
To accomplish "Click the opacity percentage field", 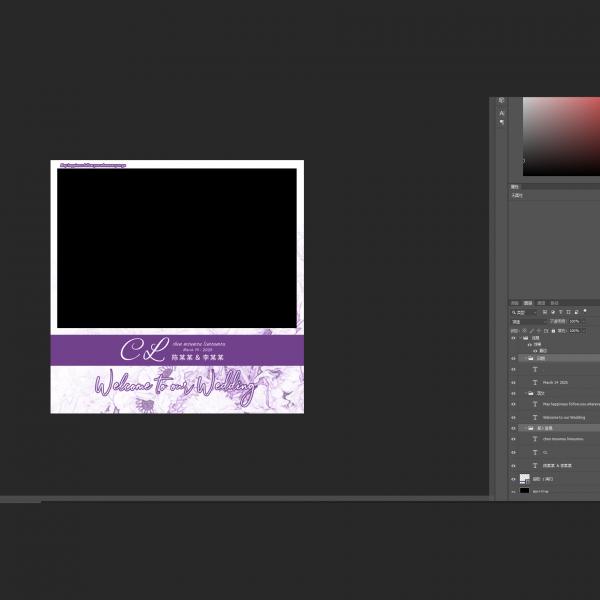I will tap(574, 321).
